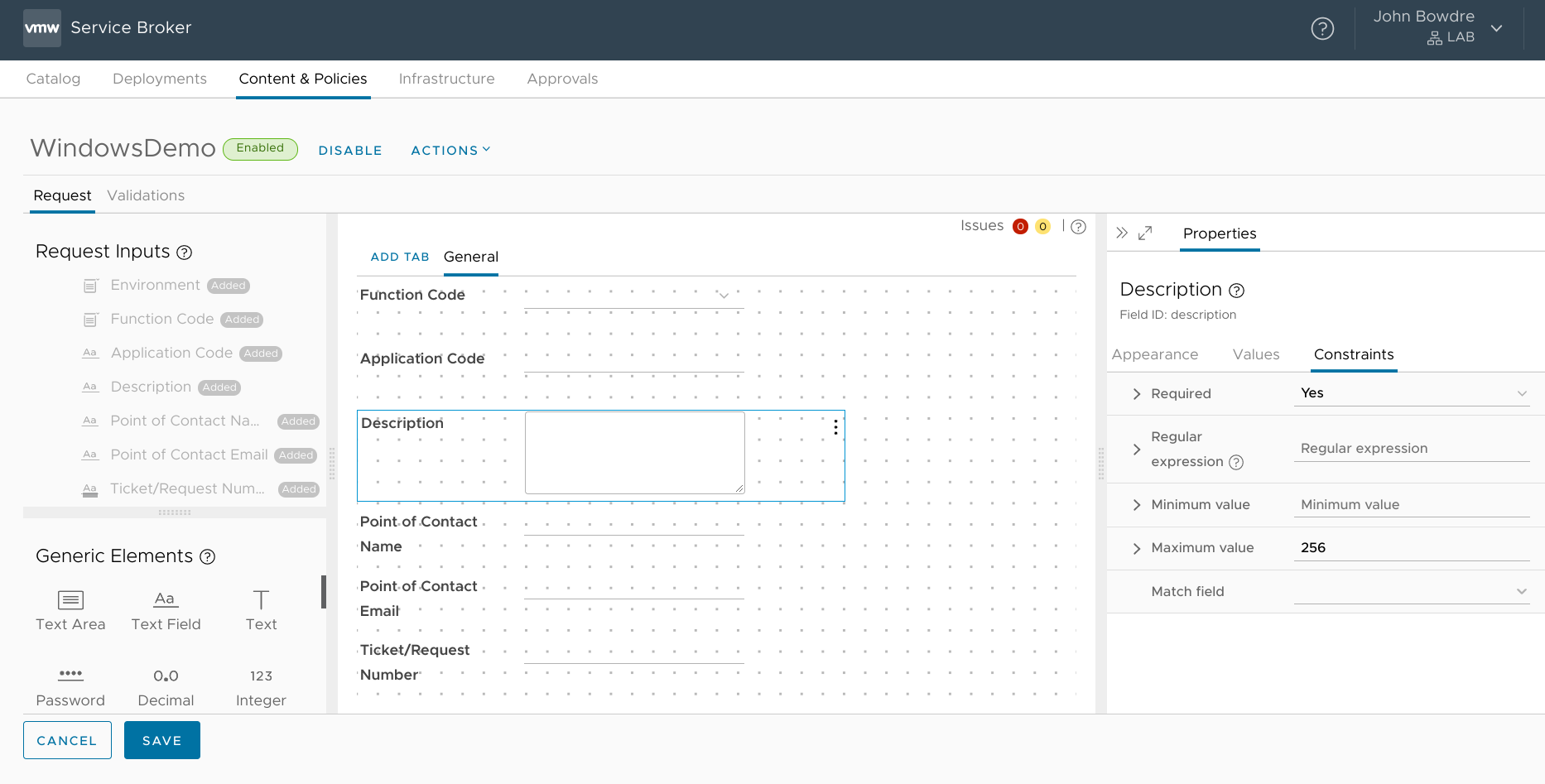Viewport: 1545px width, 784px height.
Task: Click the Minimum value input field
Action: pyautogui.click(x=1412, y=505)
